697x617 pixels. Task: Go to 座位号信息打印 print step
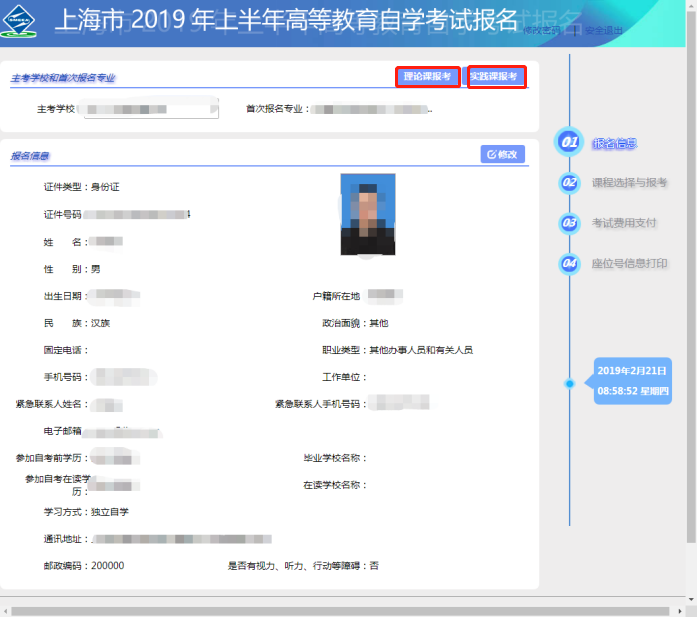pyautogui.click(x=629, y=264)
